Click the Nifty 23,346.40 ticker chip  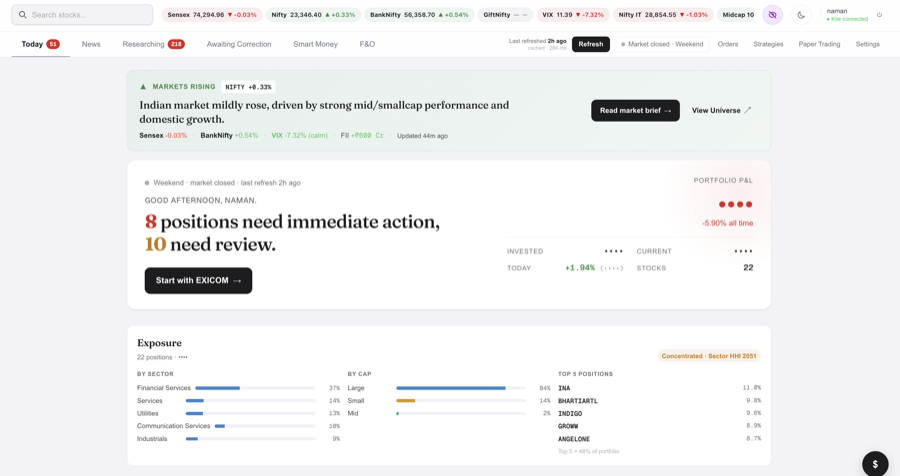click(x=313, y=15)
